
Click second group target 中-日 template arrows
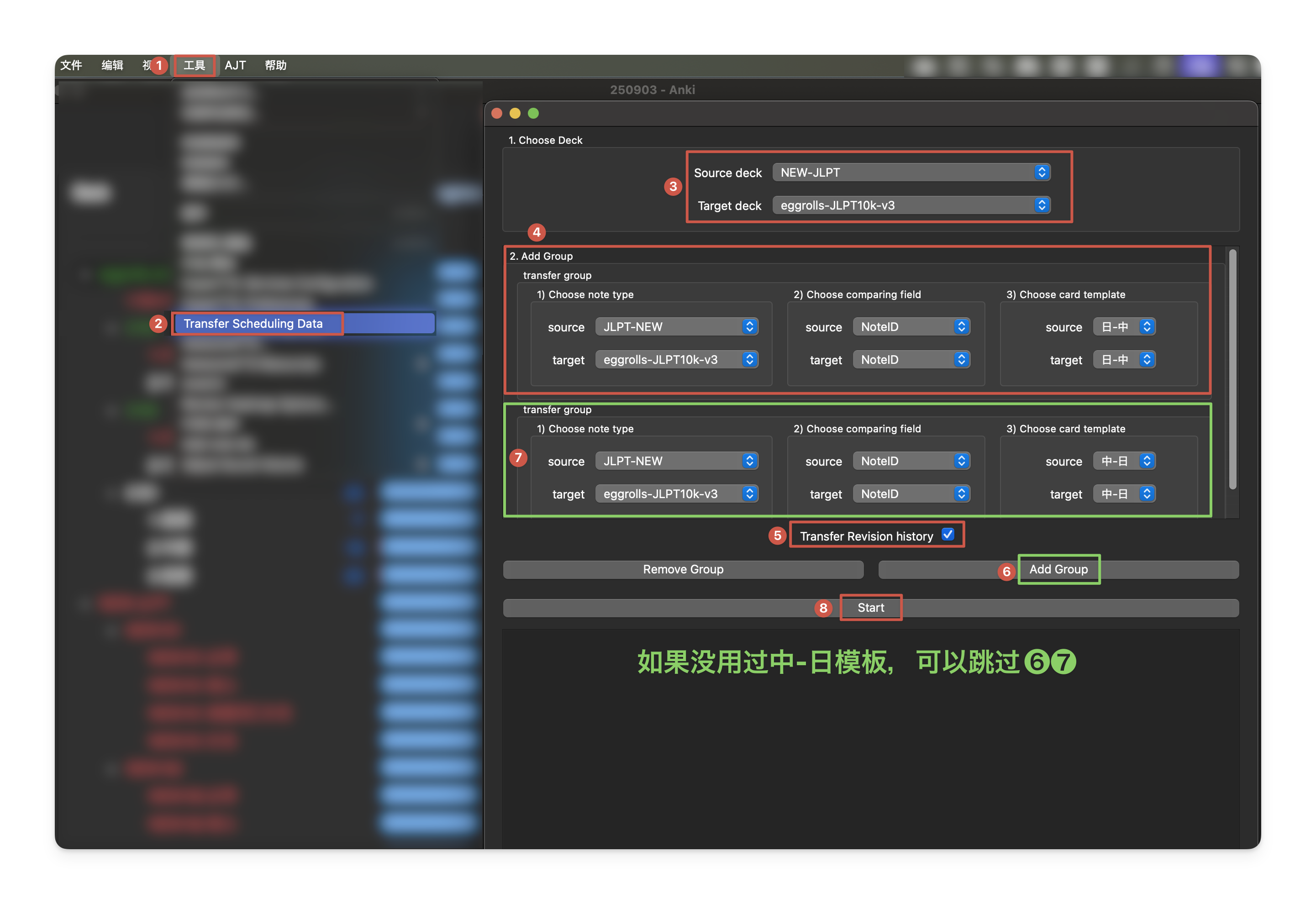1147,494
